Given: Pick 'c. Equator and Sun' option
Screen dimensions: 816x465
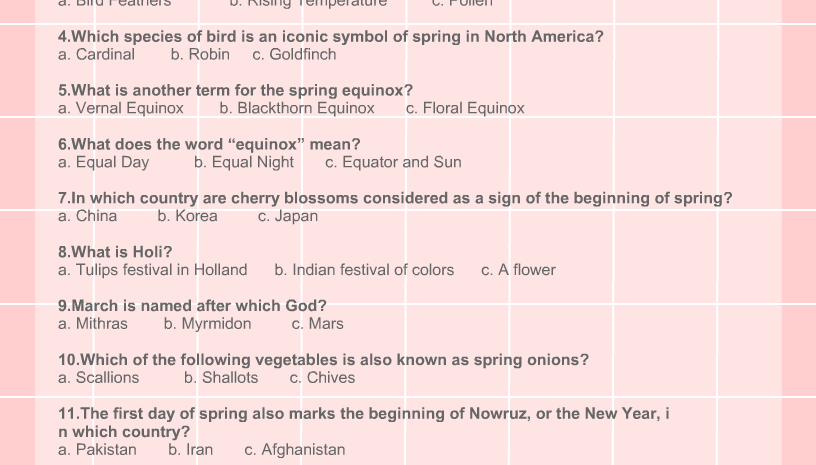Looking at the screenshot, I should click(x=393, y=162).
